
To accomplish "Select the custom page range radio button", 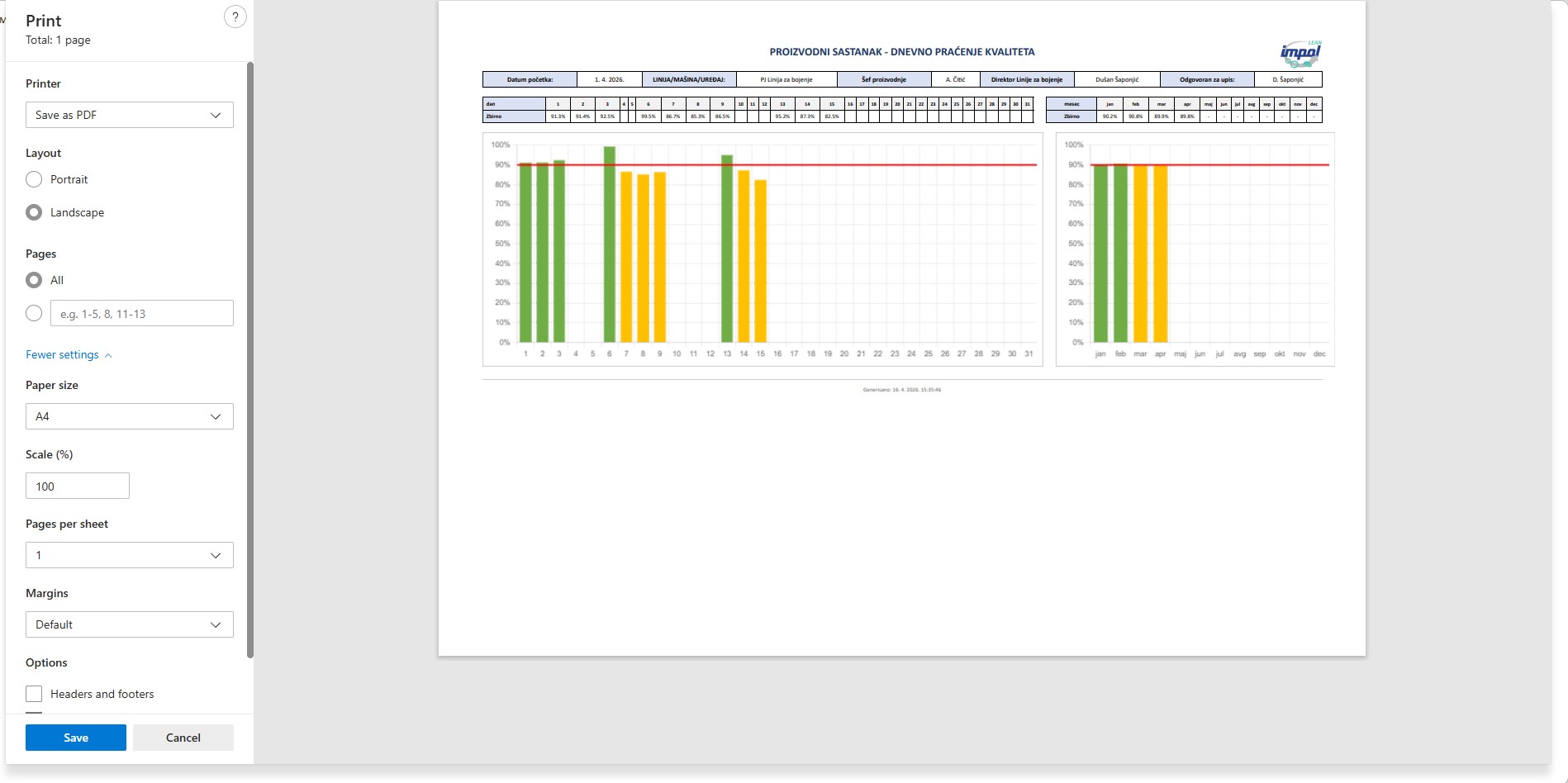I will [x=34, y=313].
